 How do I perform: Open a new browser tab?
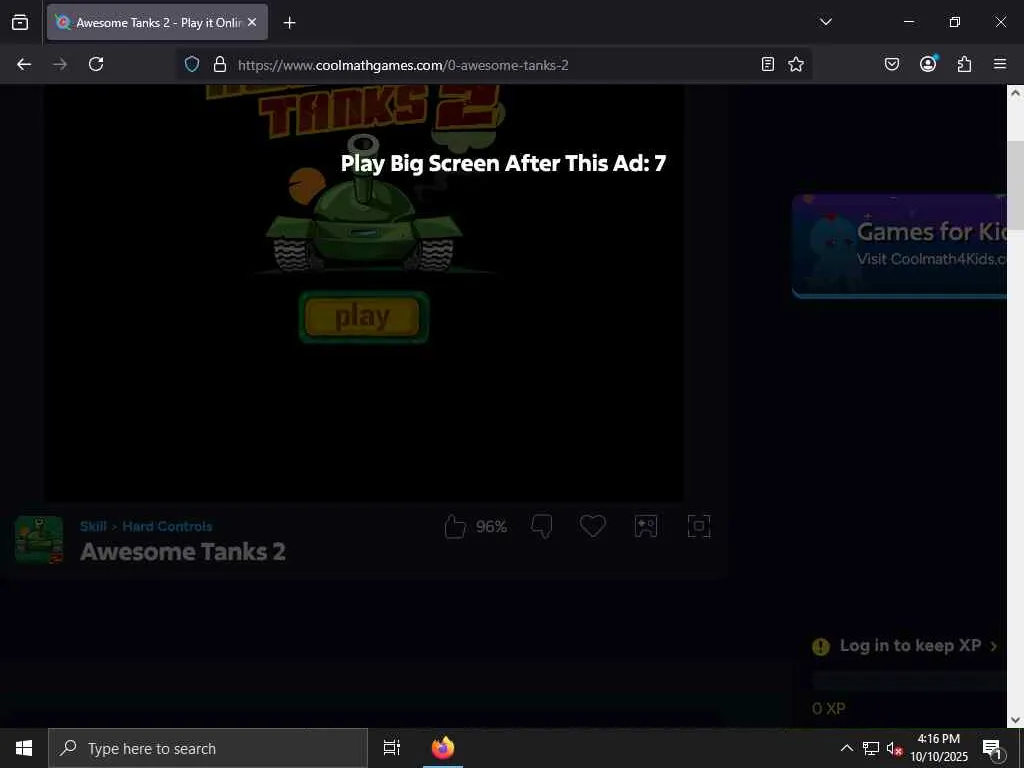pos(289,23)
